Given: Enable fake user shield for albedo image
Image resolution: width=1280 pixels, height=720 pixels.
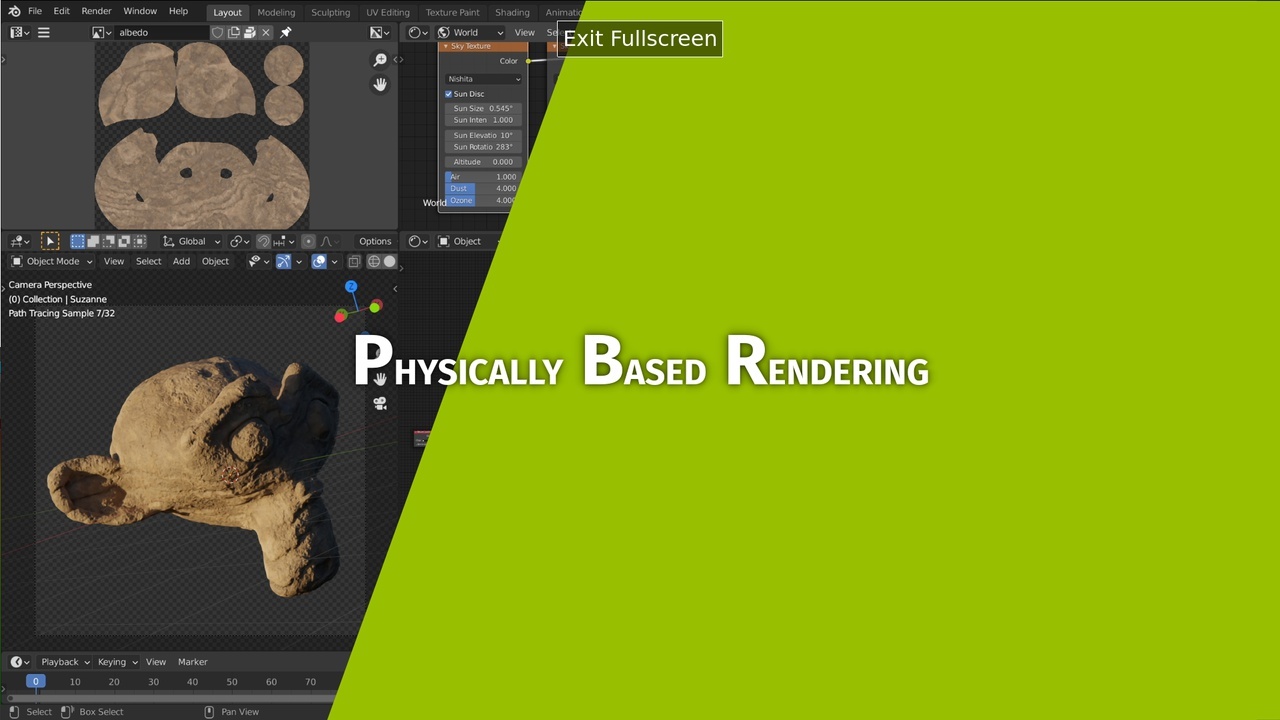Looking at the screenshot, I should 217,33.
